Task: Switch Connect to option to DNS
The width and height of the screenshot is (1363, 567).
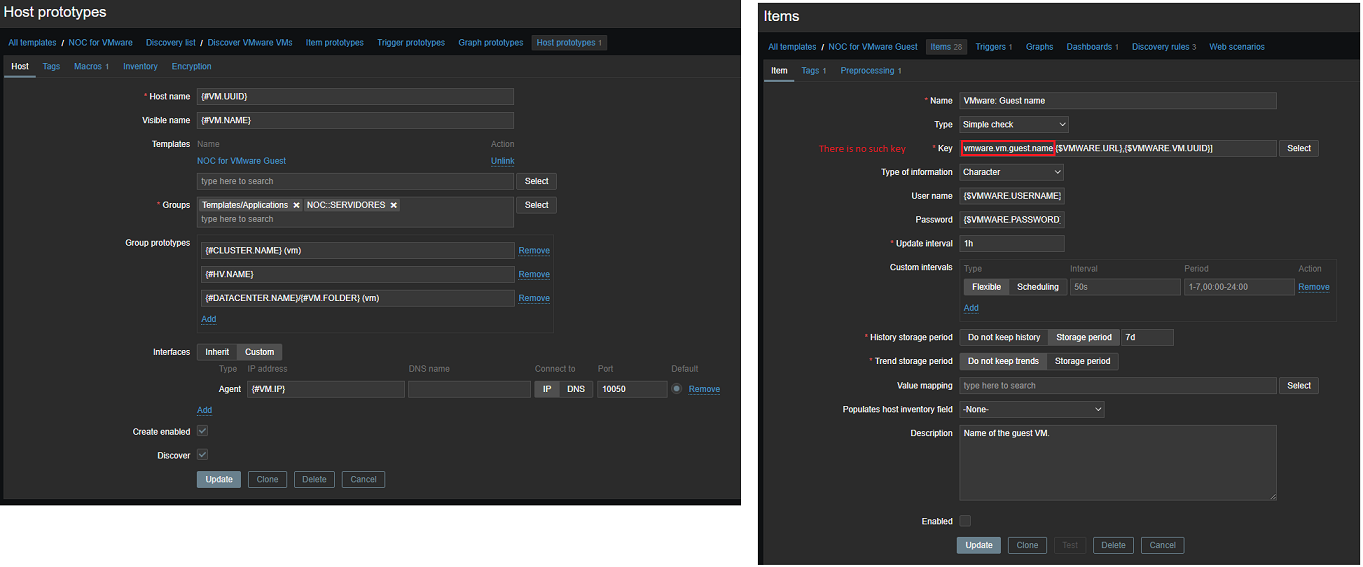Action: coord(576,389)
